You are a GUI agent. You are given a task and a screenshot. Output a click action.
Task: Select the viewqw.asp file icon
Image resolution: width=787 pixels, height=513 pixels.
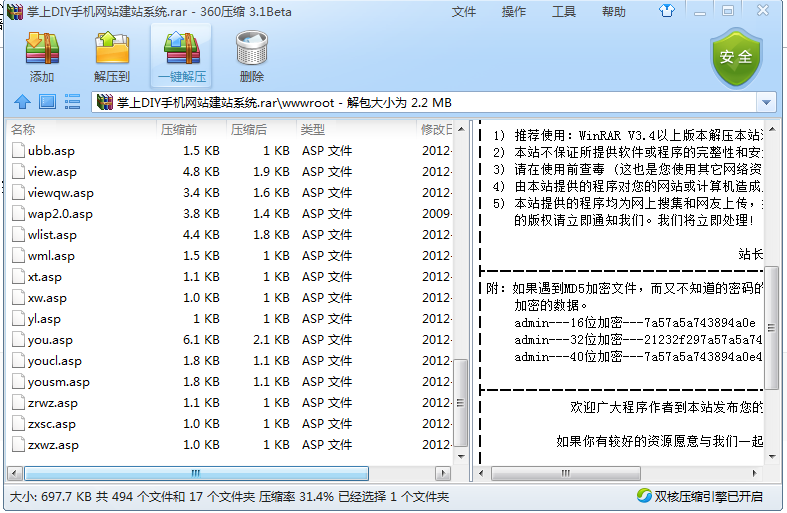click(19, 193)
